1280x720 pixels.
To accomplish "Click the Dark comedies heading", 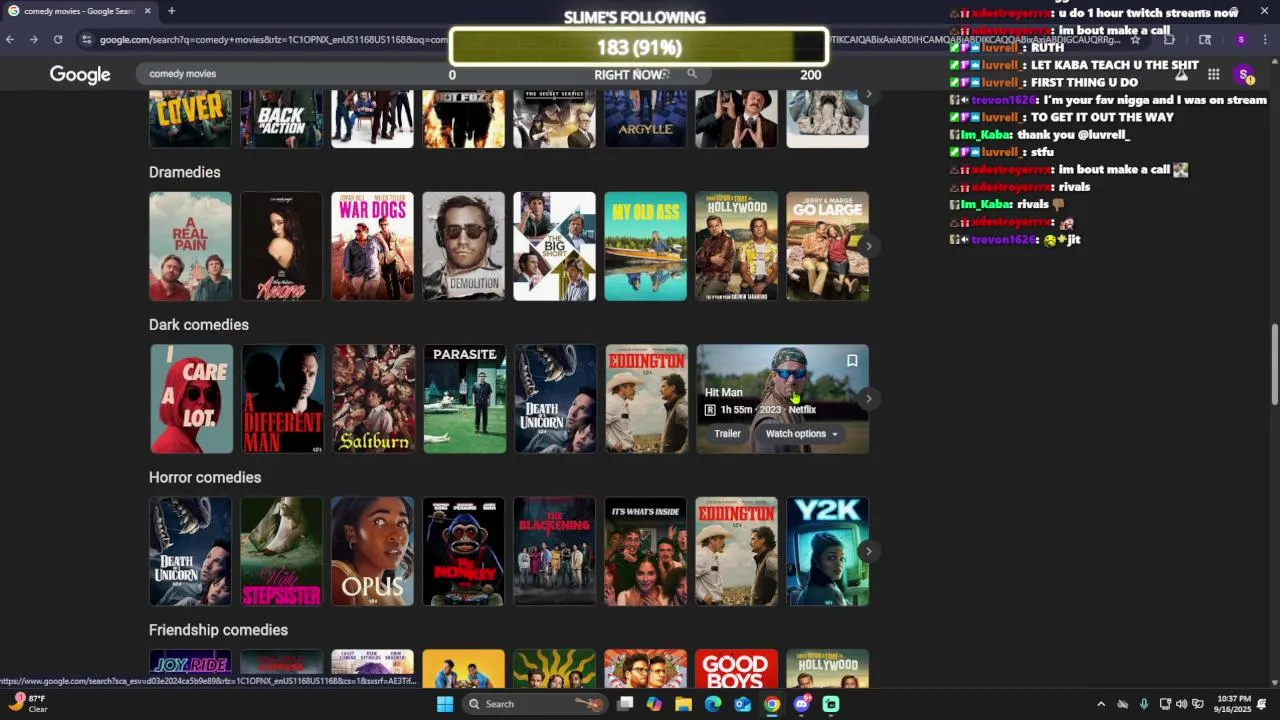I will (x=199, y=325).
